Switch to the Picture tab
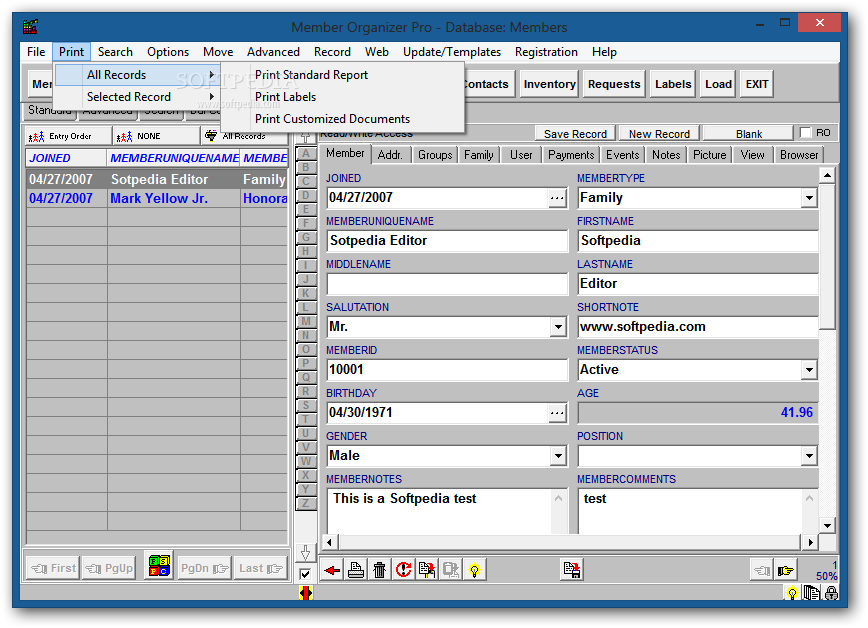The width and height of the screenshot is (868, 628). pos(709,155)
